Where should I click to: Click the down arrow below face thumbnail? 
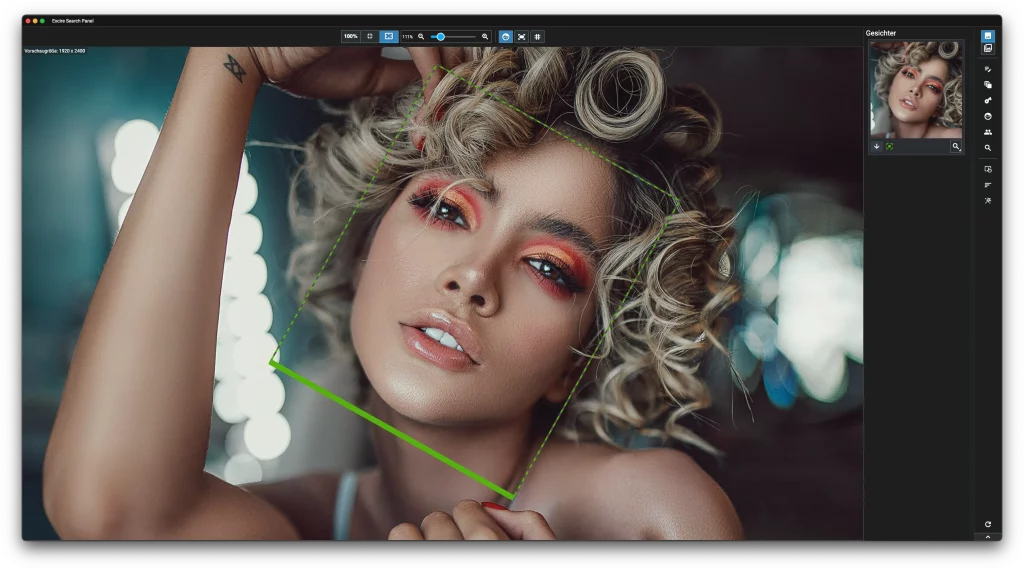click(x=877, y=146)
